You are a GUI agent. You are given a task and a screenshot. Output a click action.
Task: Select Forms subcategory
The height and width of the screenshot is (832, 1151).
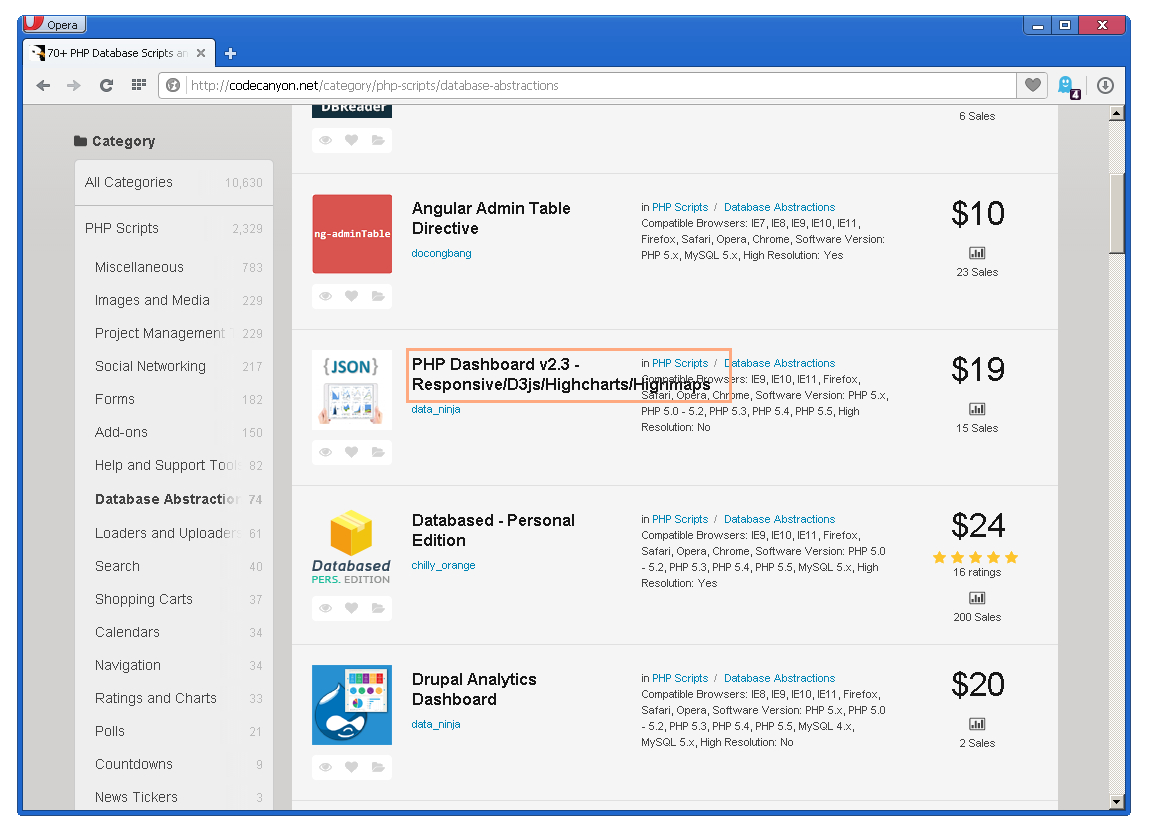click(x=174, y=399)
